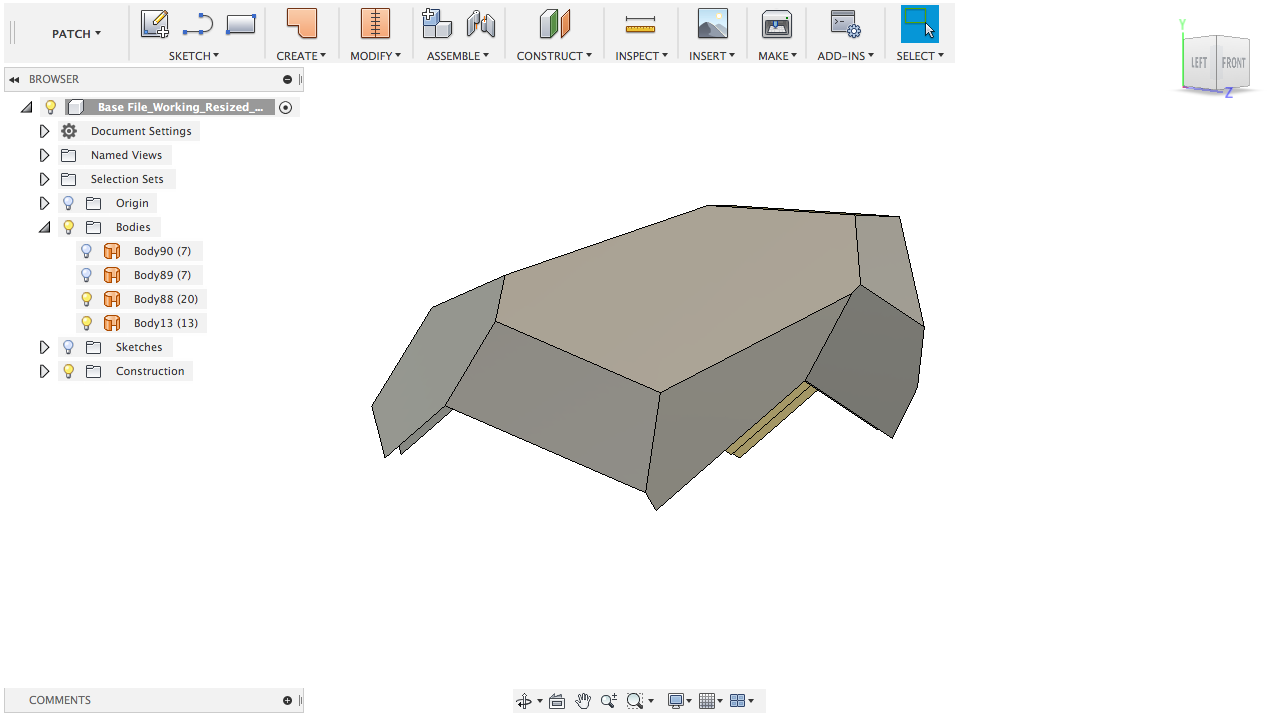Open Grid and Snaps settings icon
Image resolution: width=1280 pixels, height=715 pixels.
coord(707,701)
